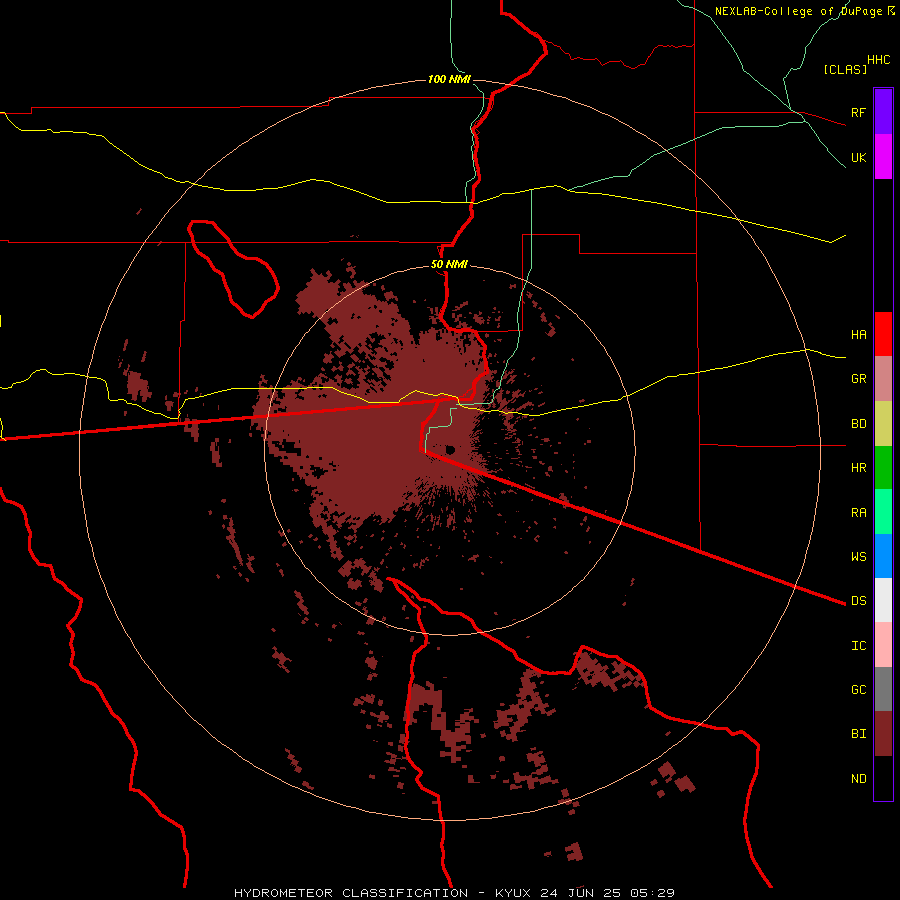This screenshot has height=900, width=900.
Task: Click the WS blue legend swatch
Action: [x=883, y=556]
